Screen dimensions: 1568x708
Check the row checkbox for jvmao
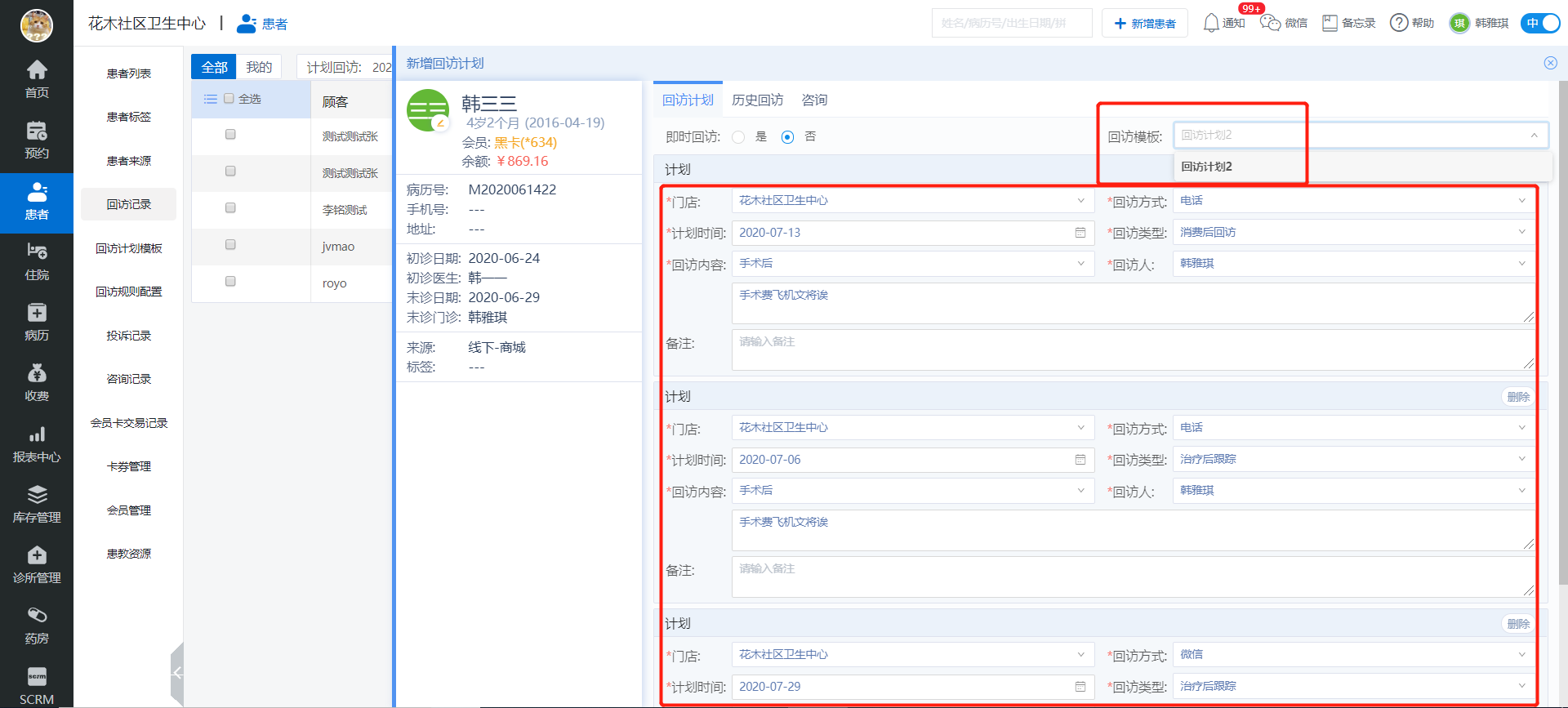coord(230,245)
